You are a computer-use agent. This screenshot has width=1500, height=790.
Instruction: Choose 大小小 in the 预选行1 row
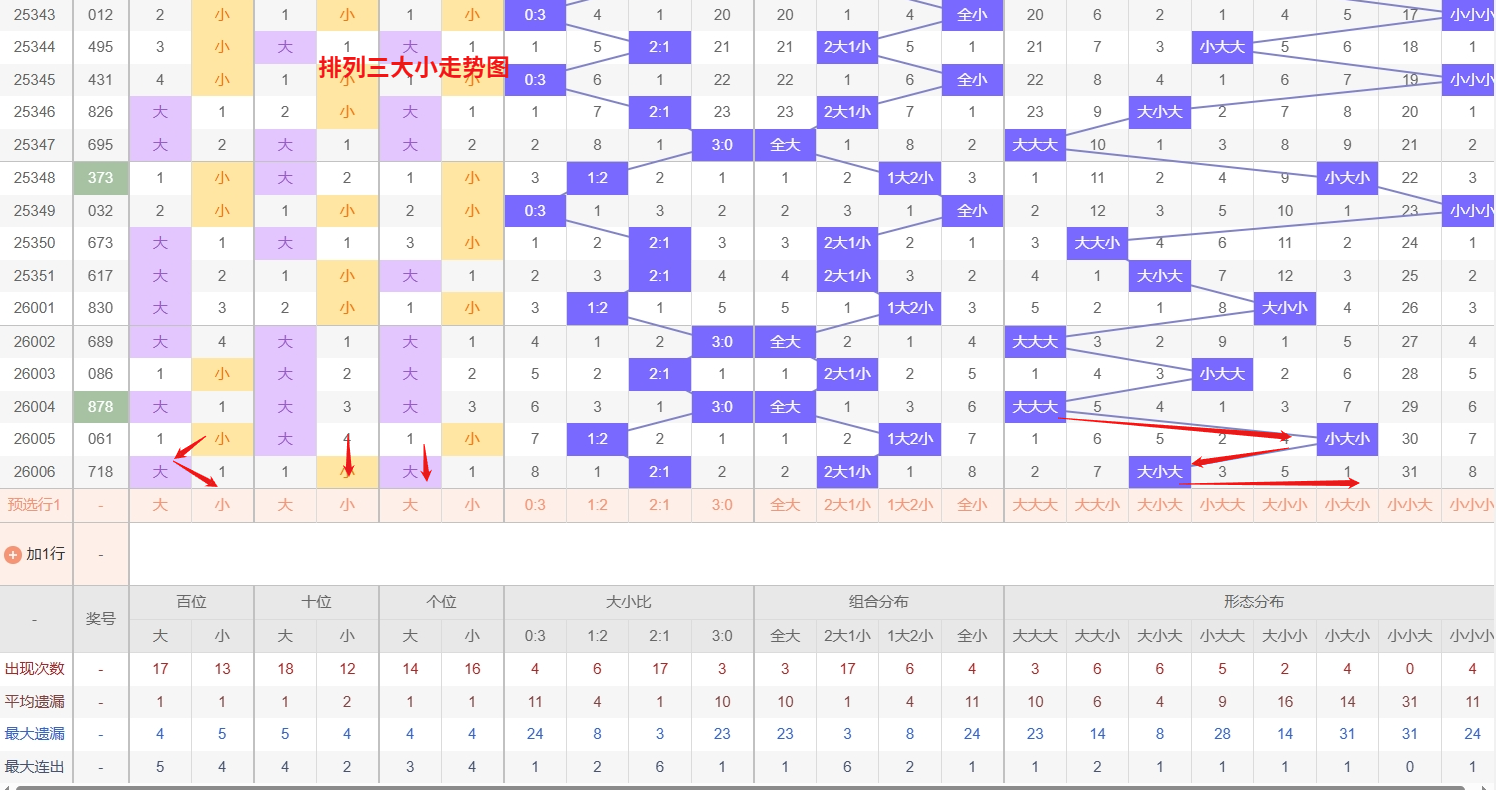pyautogui.click(x=1285, y=505)
